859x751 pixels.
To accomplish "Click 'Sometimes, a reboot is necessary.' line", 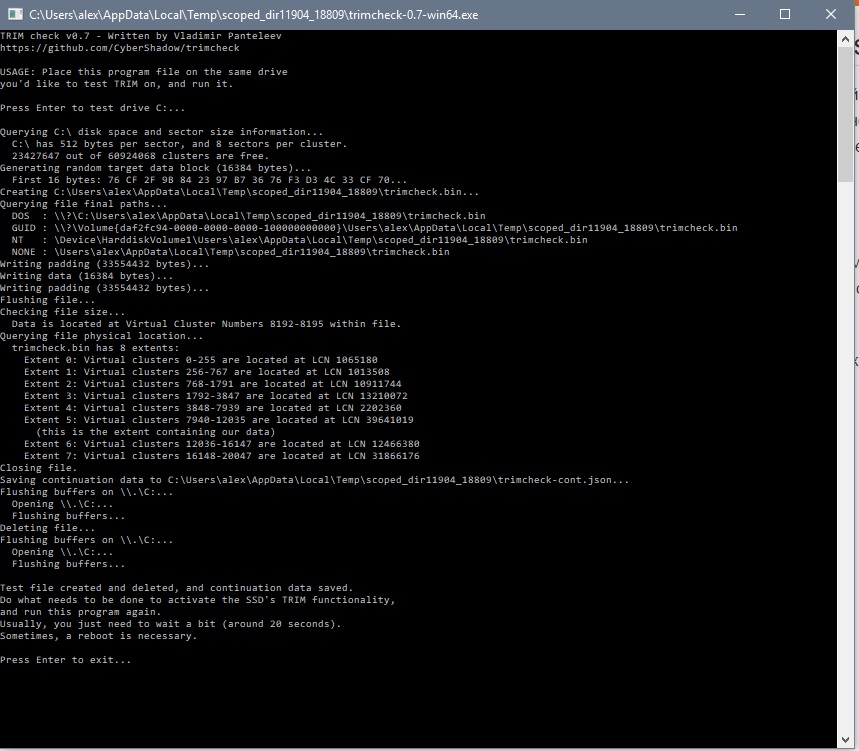I will [x=99, y=637].
